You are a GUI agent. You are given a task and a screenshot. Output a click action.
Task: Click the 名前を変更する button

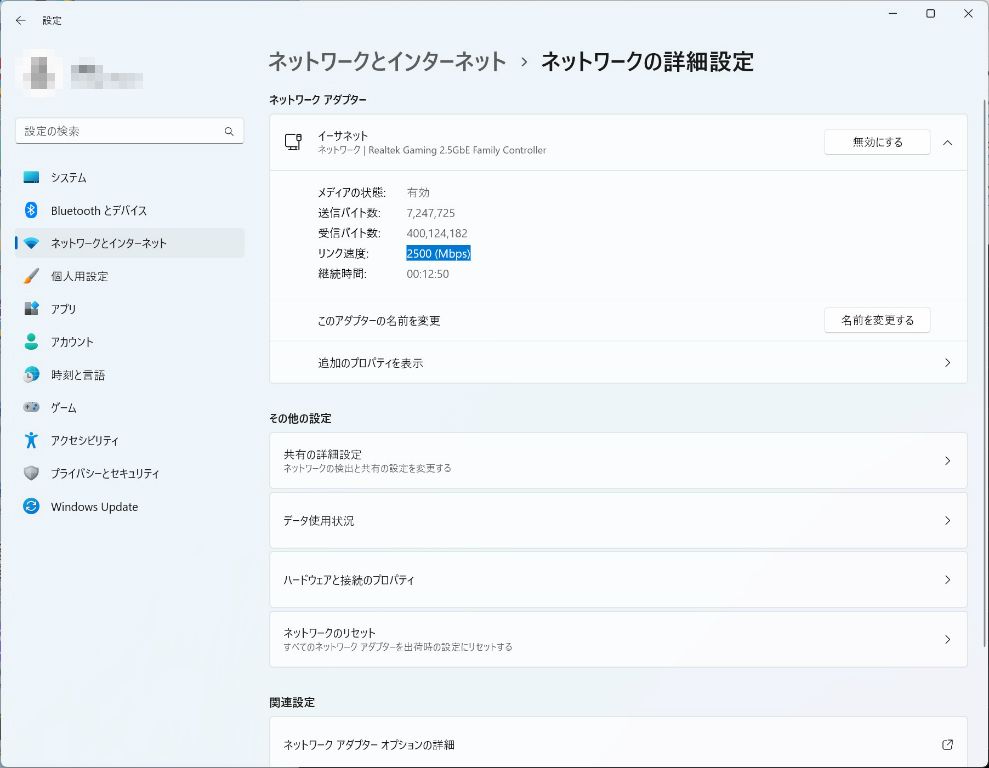coord(876,320)
